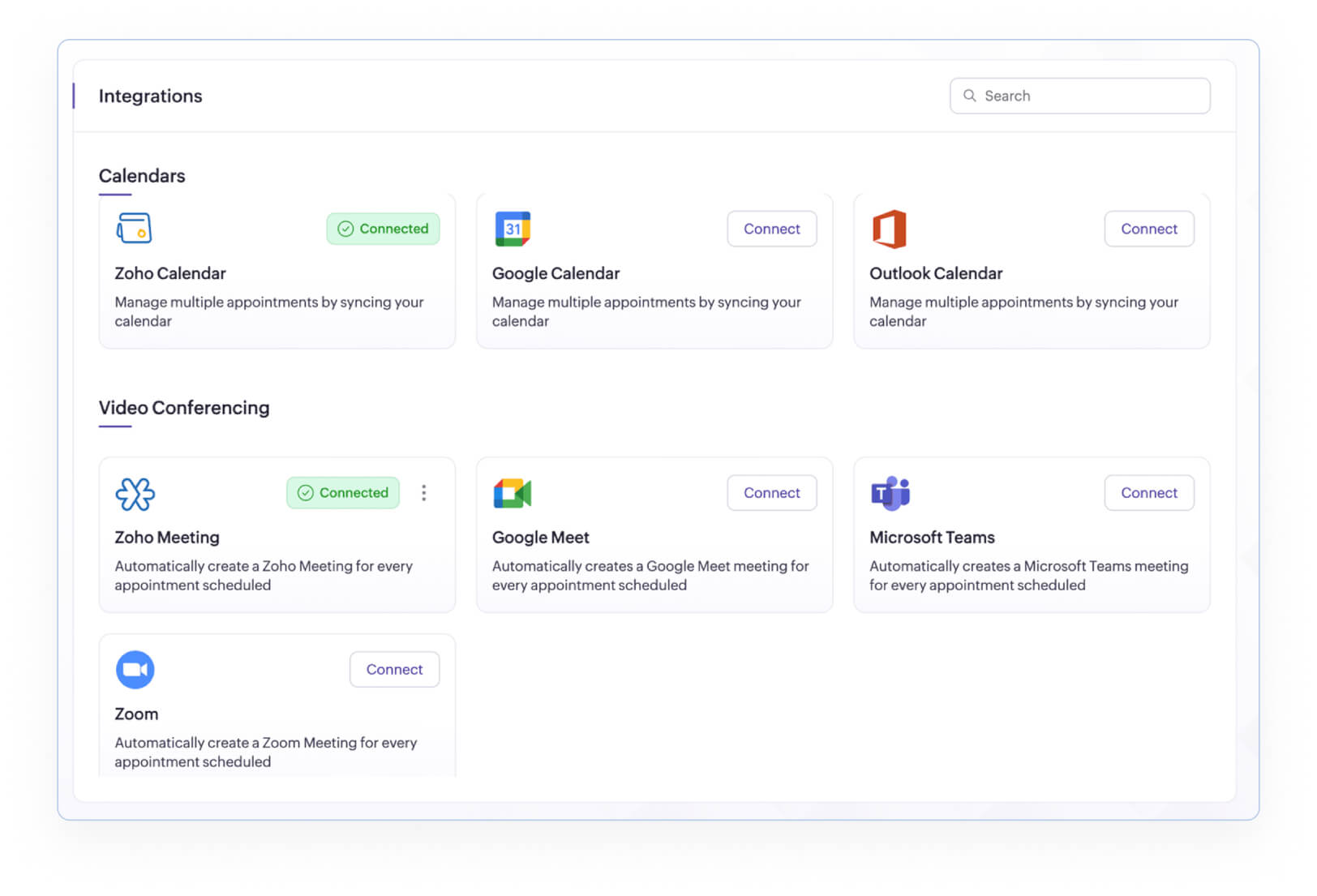Screen dimensions: 1317x896
Task: Connect Microsoft Teams
Action: pos(1149,492)
